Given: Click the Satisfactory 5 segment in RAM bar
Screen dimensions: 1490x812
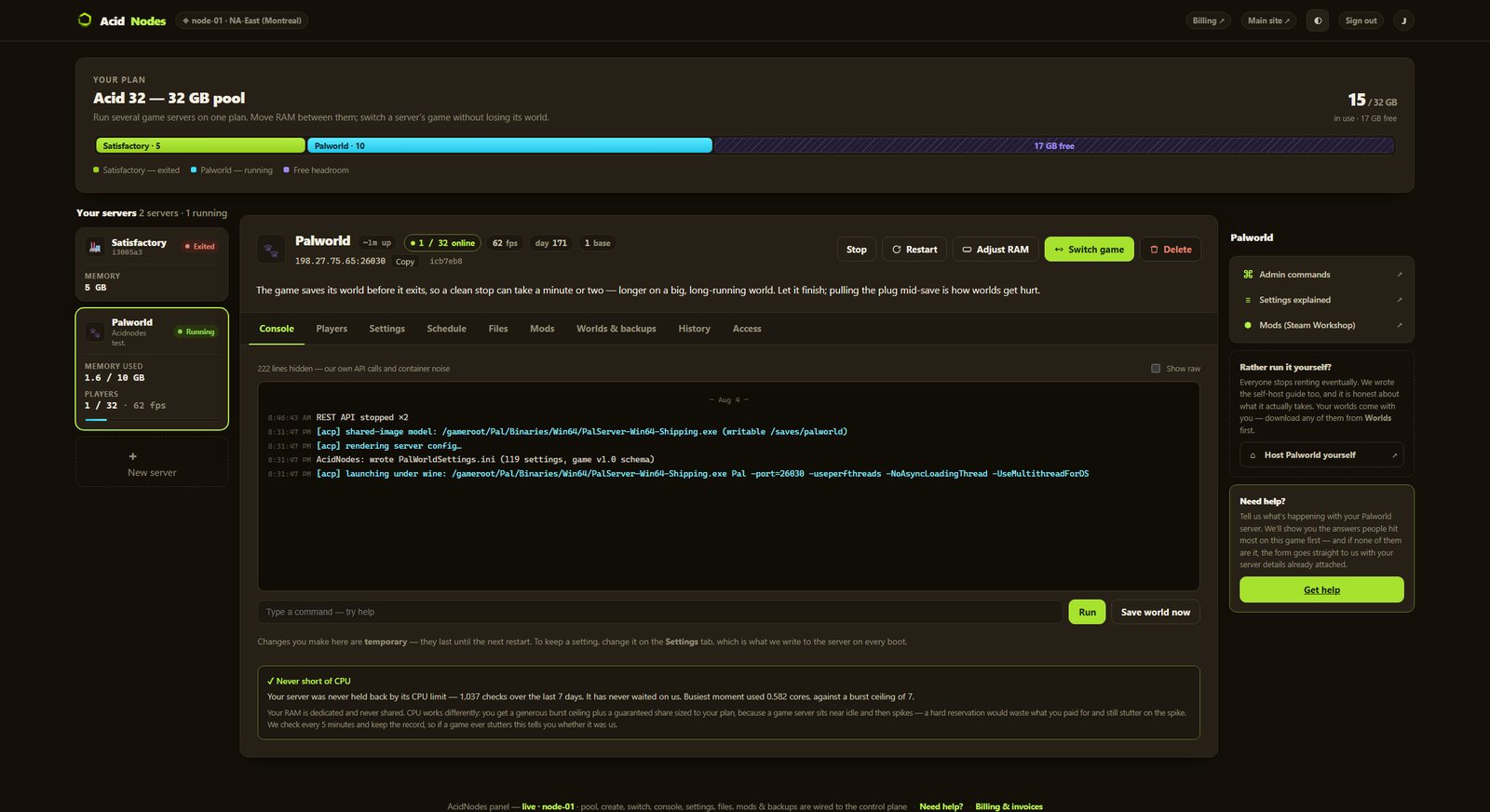Looking at the screenshot, I should [x=200, y=145].
